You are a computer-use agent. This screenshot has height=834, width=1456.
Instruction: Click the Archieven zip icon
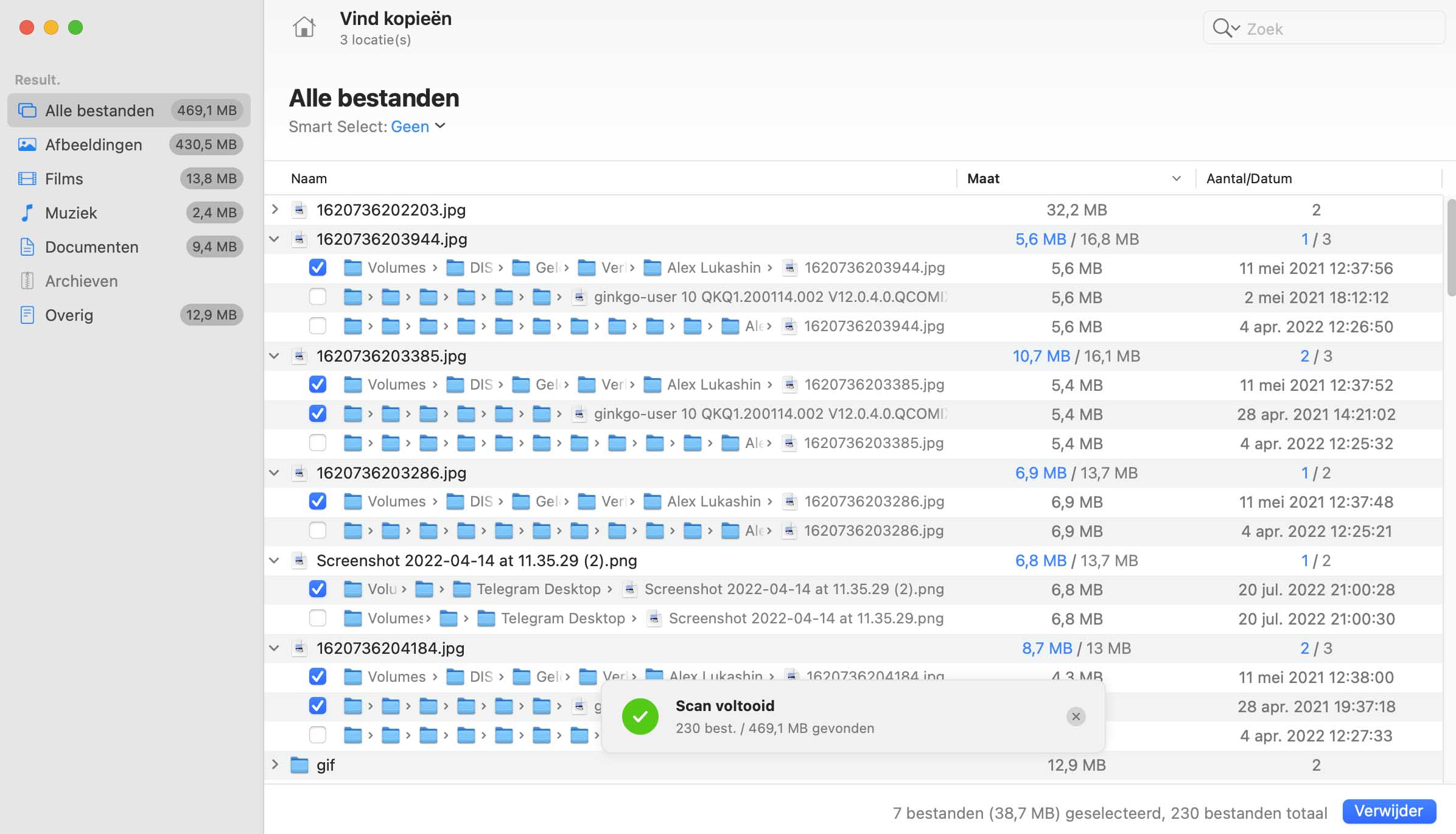point(27,281)
